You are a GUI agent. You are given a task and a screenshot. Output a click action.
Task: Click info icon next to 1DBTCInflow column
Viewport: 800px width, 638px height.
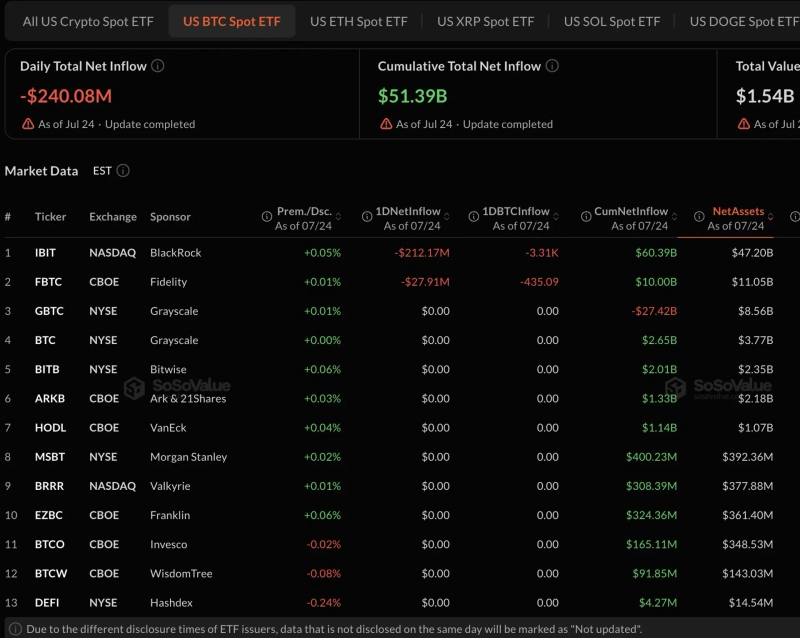473,217
